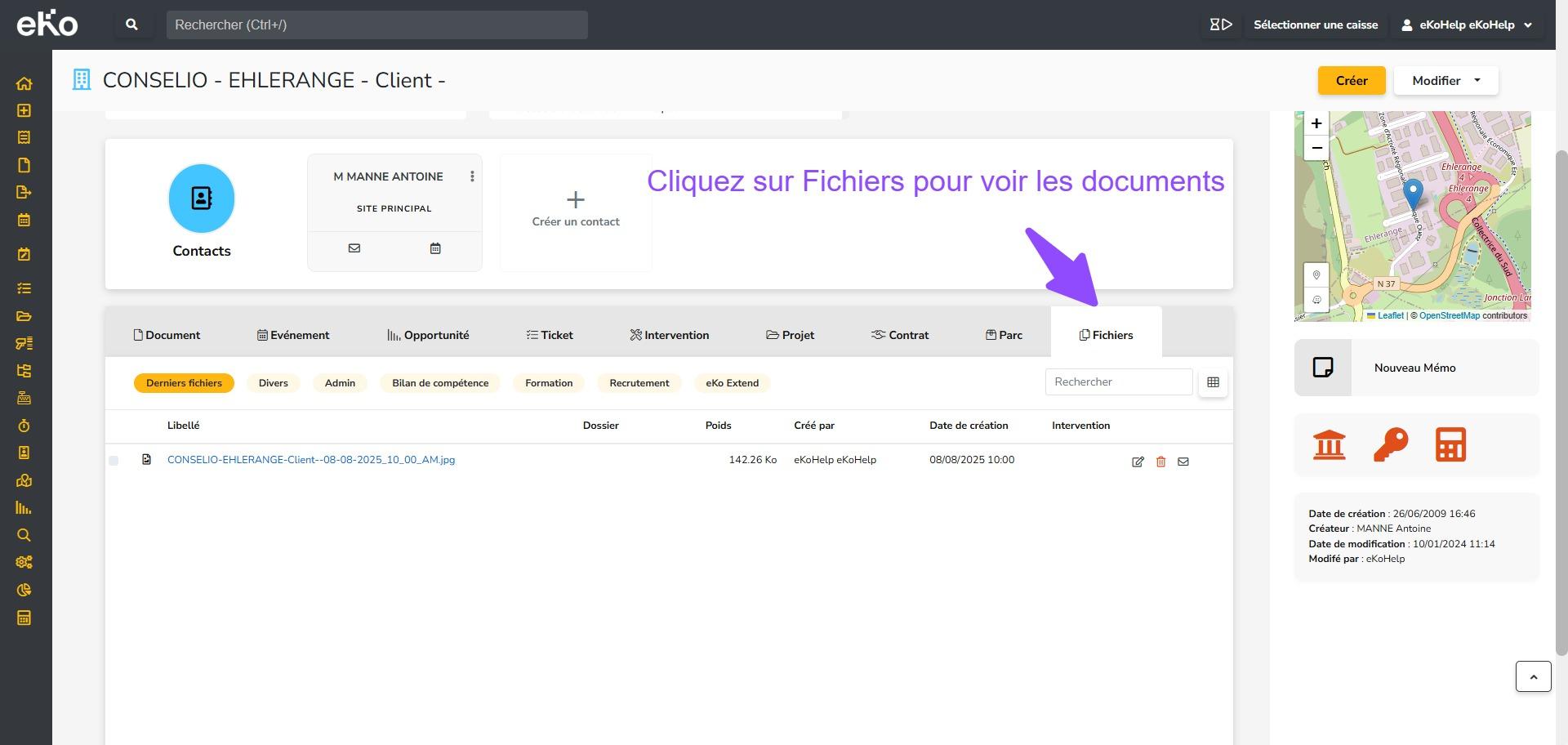Screen dimensions: 1568x745
Task: Click the edit pencil icon for the file
Action: [x=1138, y=462]
